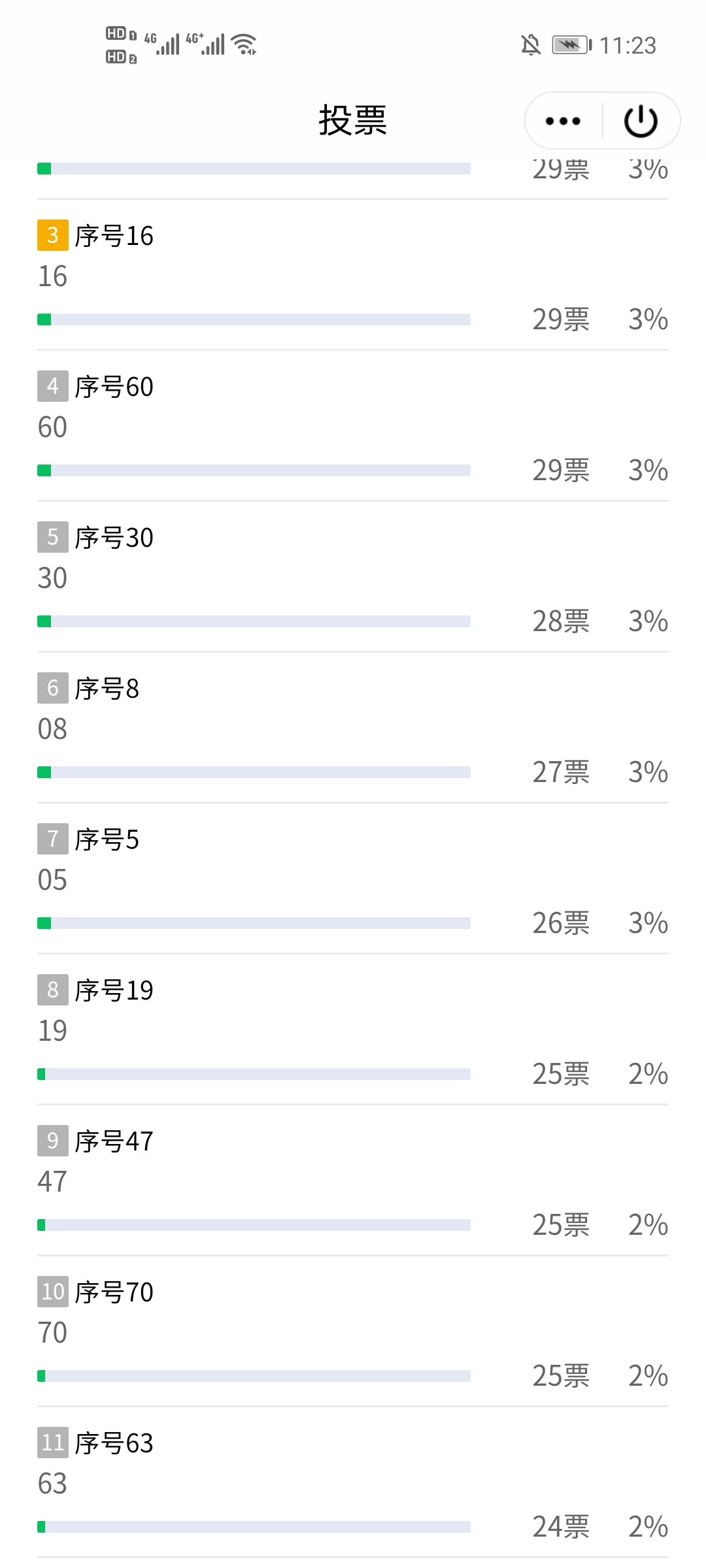Open the 序号30 candidate title
Viewport: 706px width, 1568px height.
(114, 538)
